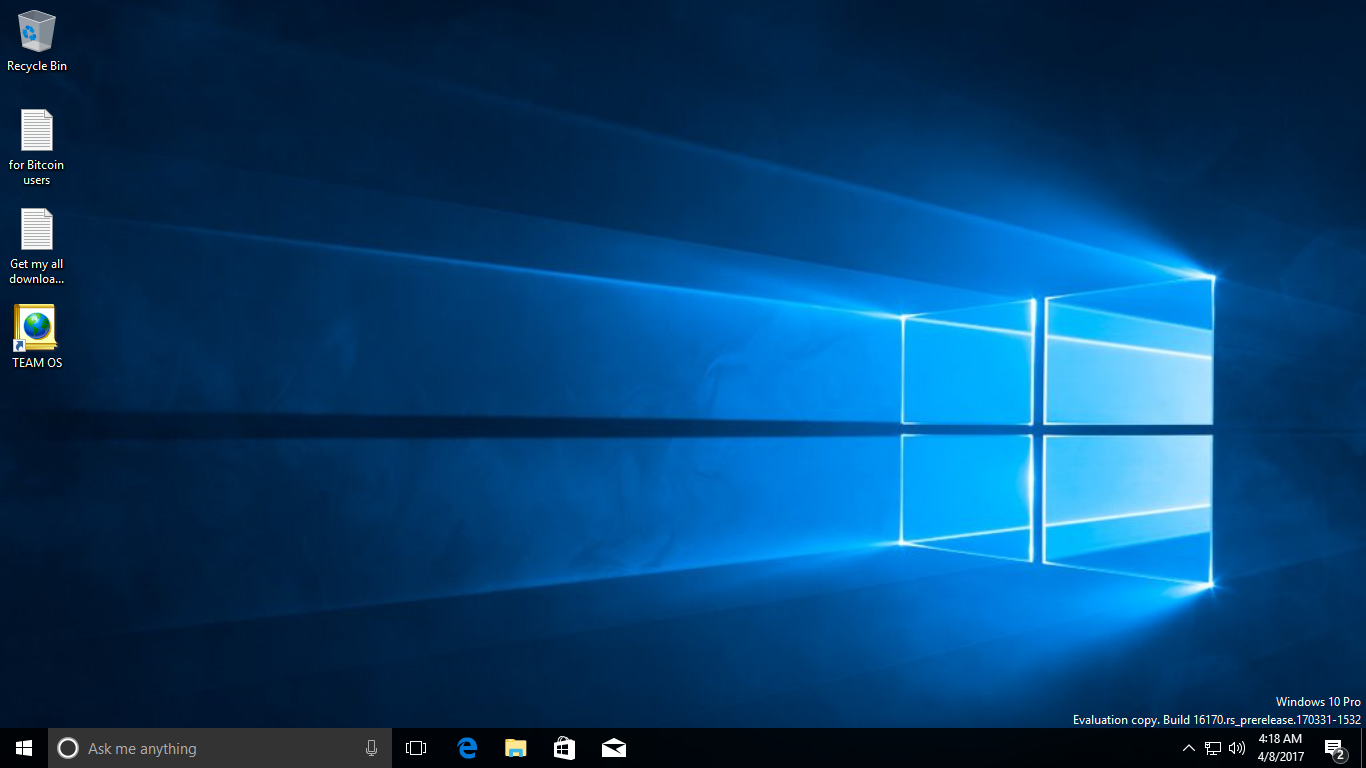
Task: Focus the 'Ask me anything' search box
Action: [220, 748]
